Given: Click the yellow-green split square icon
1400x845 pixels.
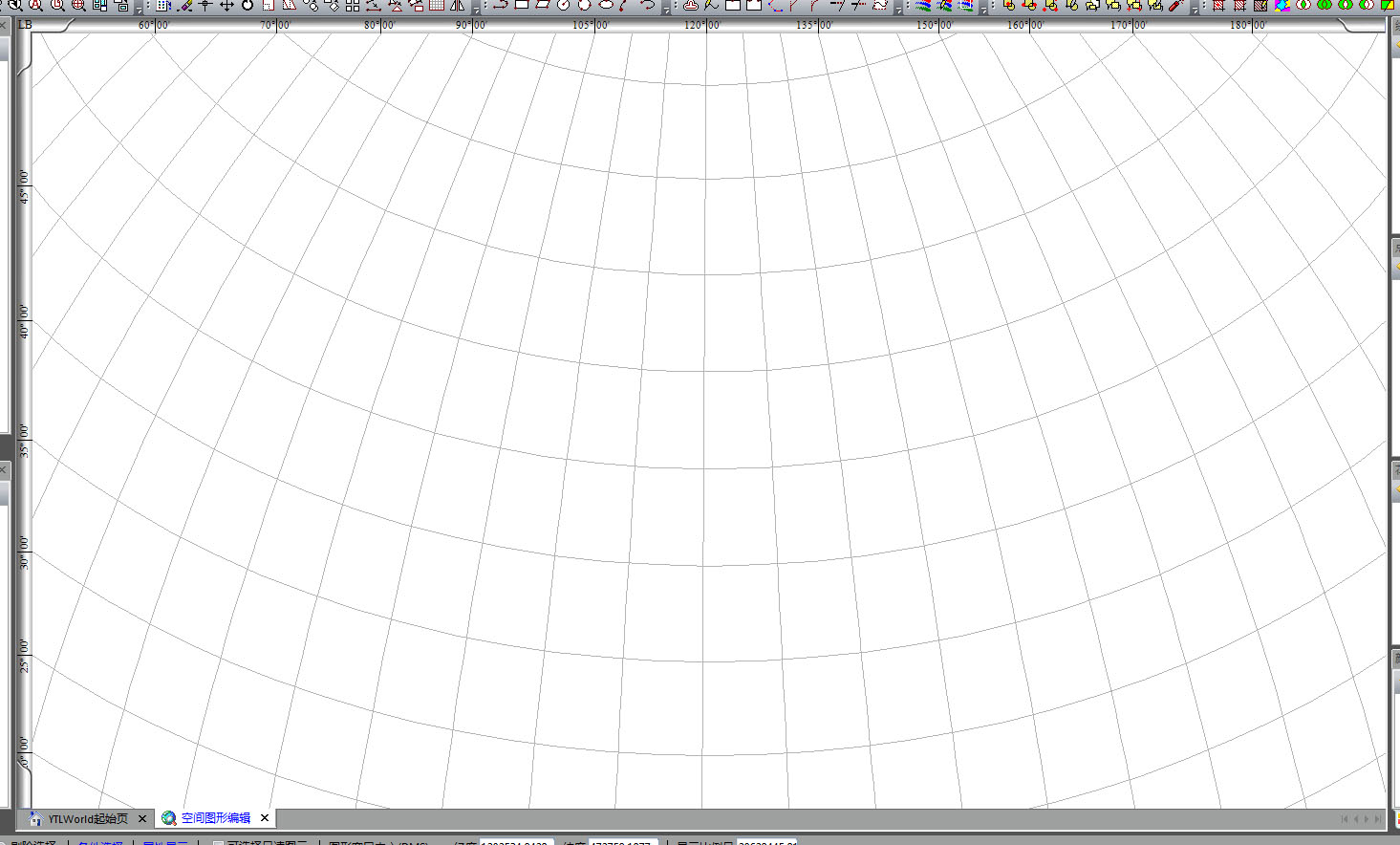Looking at the screenshot, I should (1388, 5).
